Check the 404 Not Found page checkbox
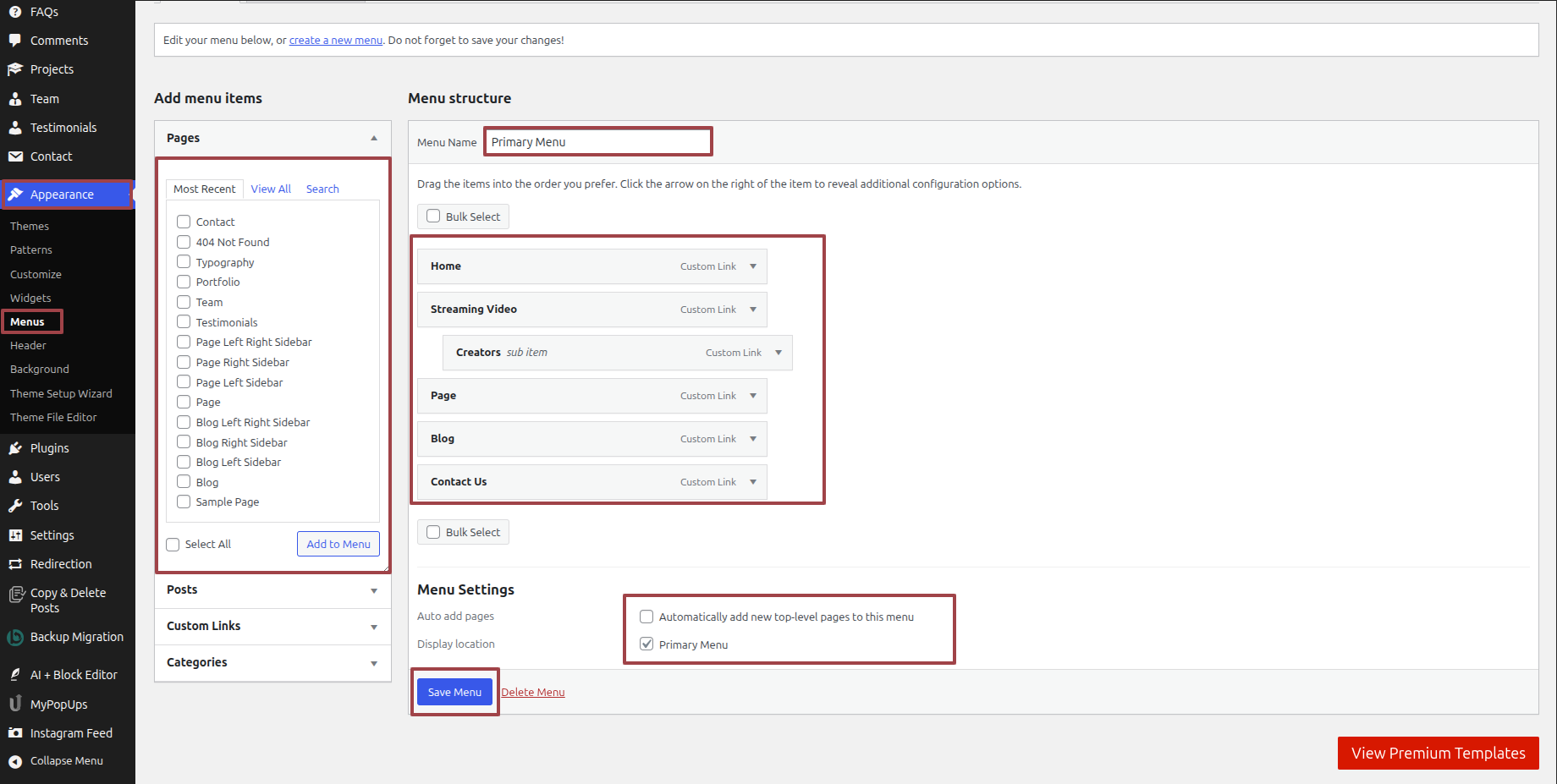The image size is (1557, 784). (184, 242)
